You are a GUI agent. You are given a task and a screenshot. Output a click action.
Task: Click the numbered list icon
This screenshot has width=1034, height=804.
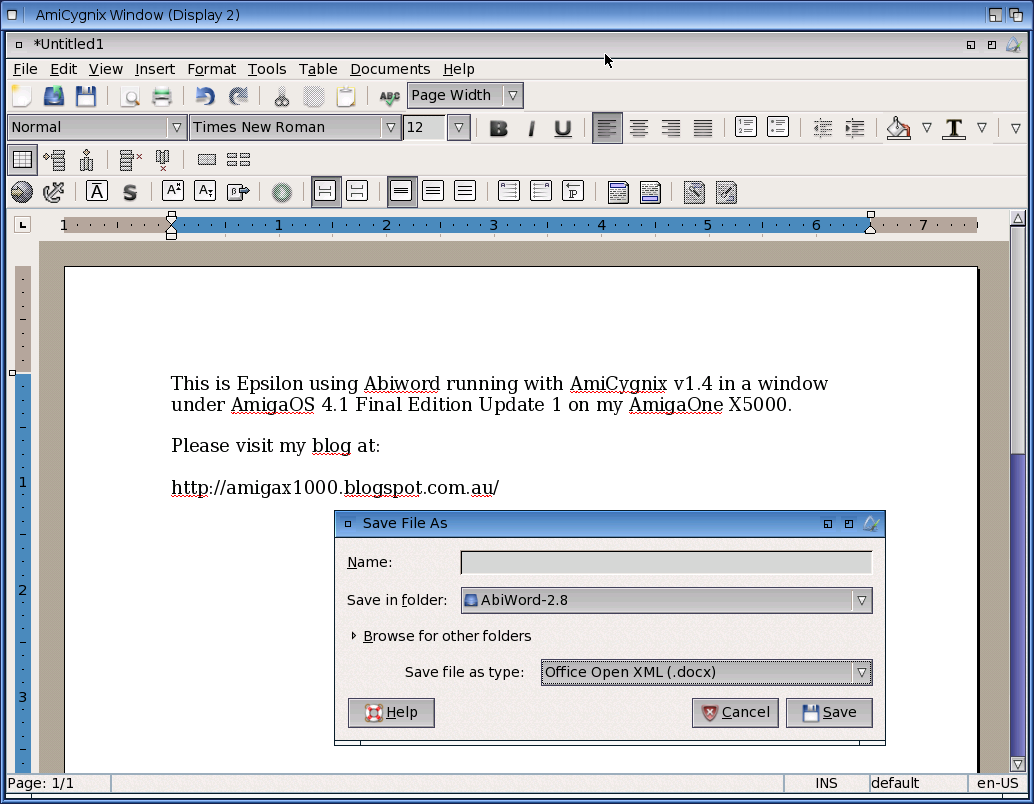point(746,127)
